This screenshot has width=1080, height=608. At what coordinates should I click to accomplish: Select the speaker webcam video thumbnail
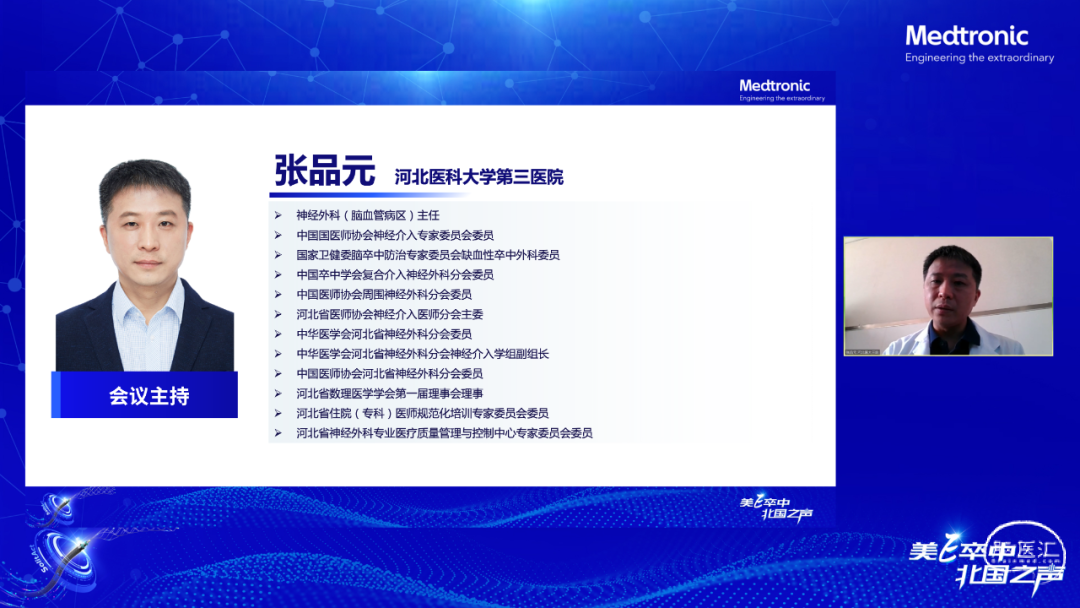coord(947,296)
